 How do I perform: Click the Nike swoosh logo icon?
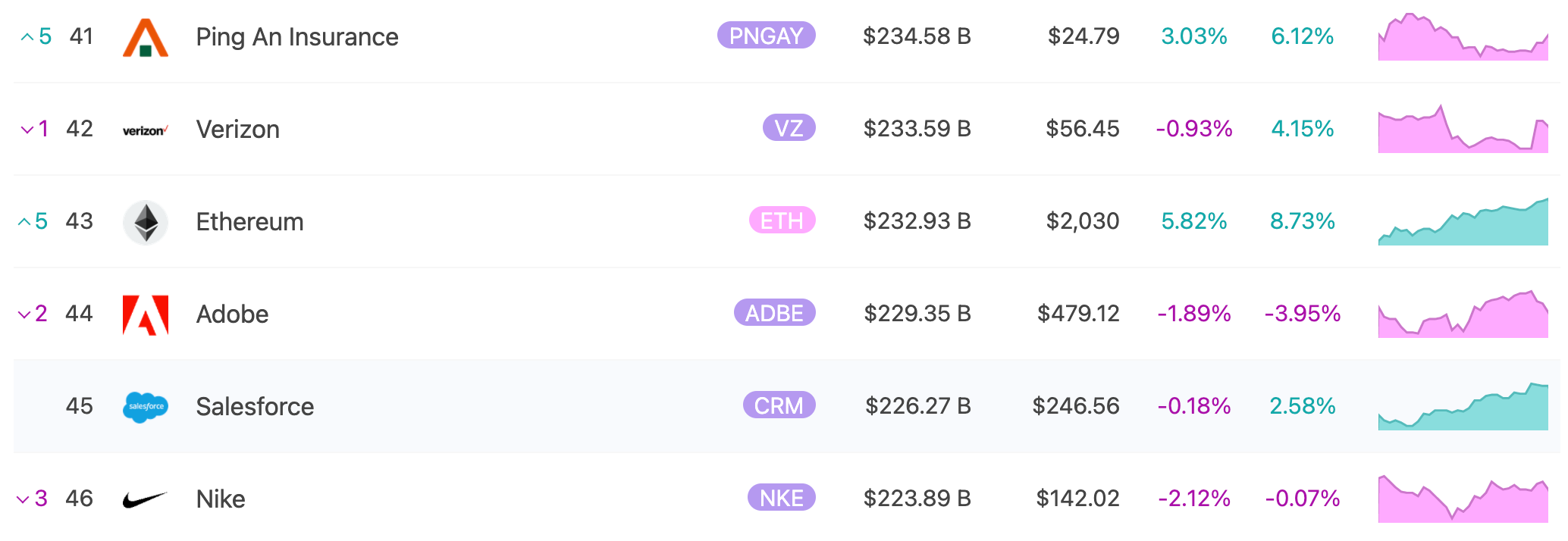pos(146,500)
